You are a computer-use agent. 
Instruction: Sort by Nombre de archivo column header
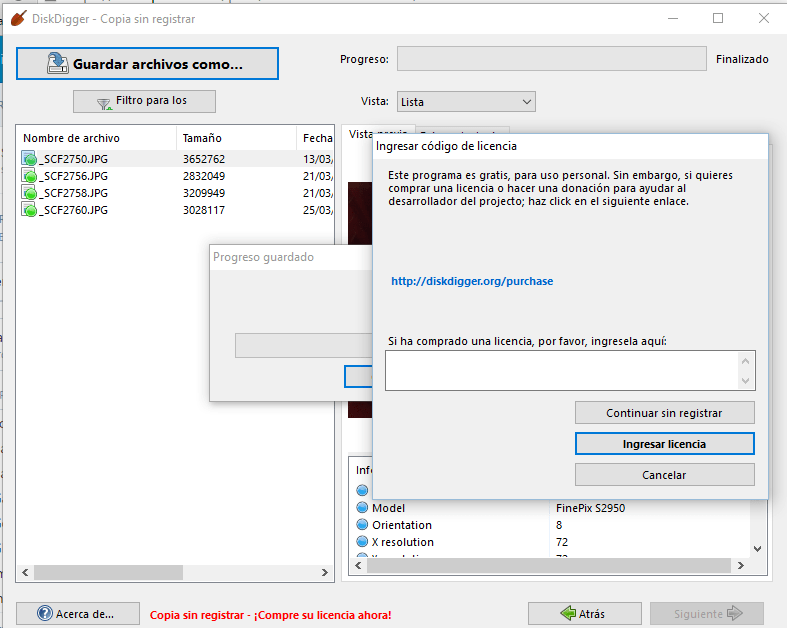(72, 138)
